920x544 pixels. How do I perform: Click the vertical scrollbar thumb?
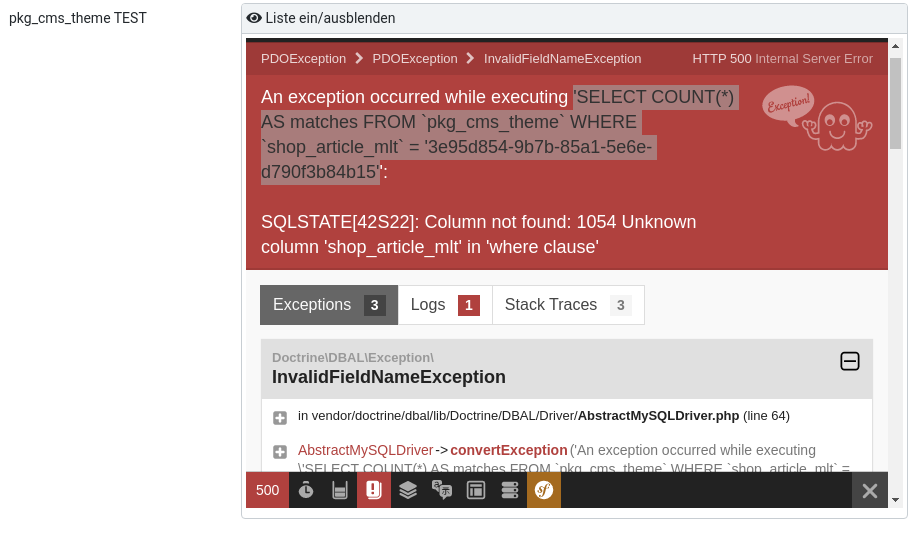[895, 103]
